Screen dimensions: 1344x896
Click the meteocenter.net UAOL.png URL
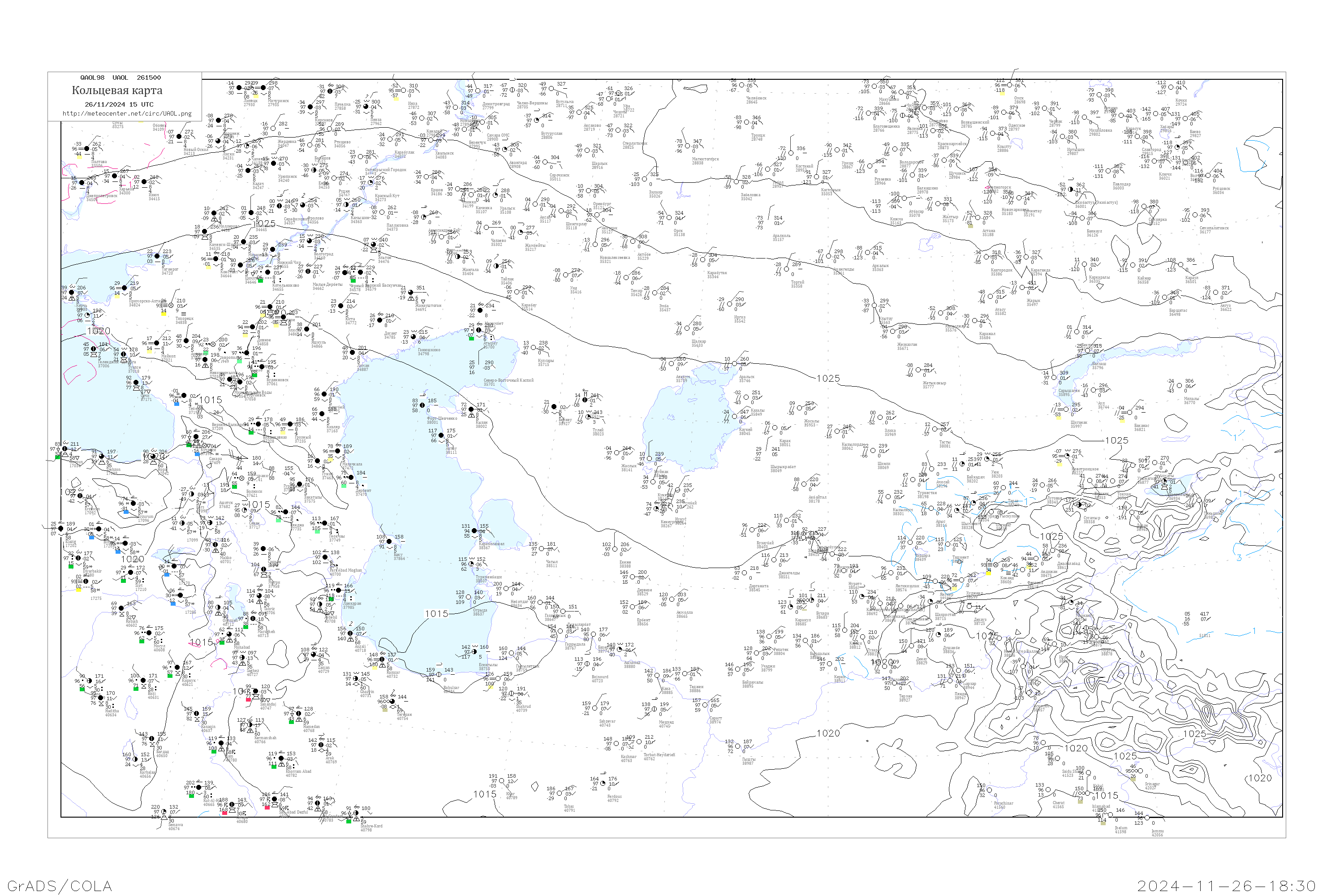[x=127, y=113]
